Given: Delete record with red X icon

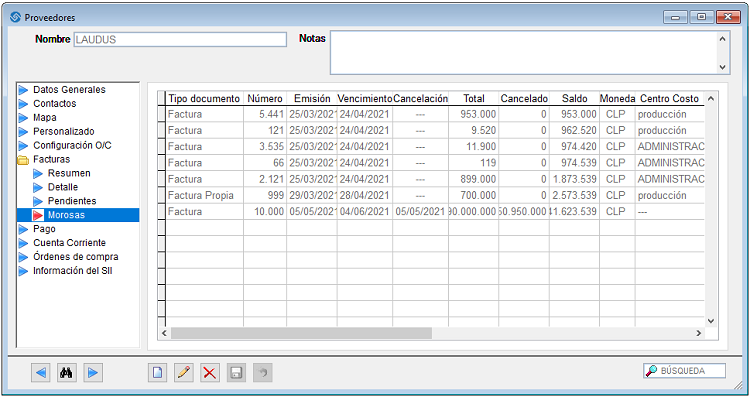Looking at the screenshot, I should [210, 373].
